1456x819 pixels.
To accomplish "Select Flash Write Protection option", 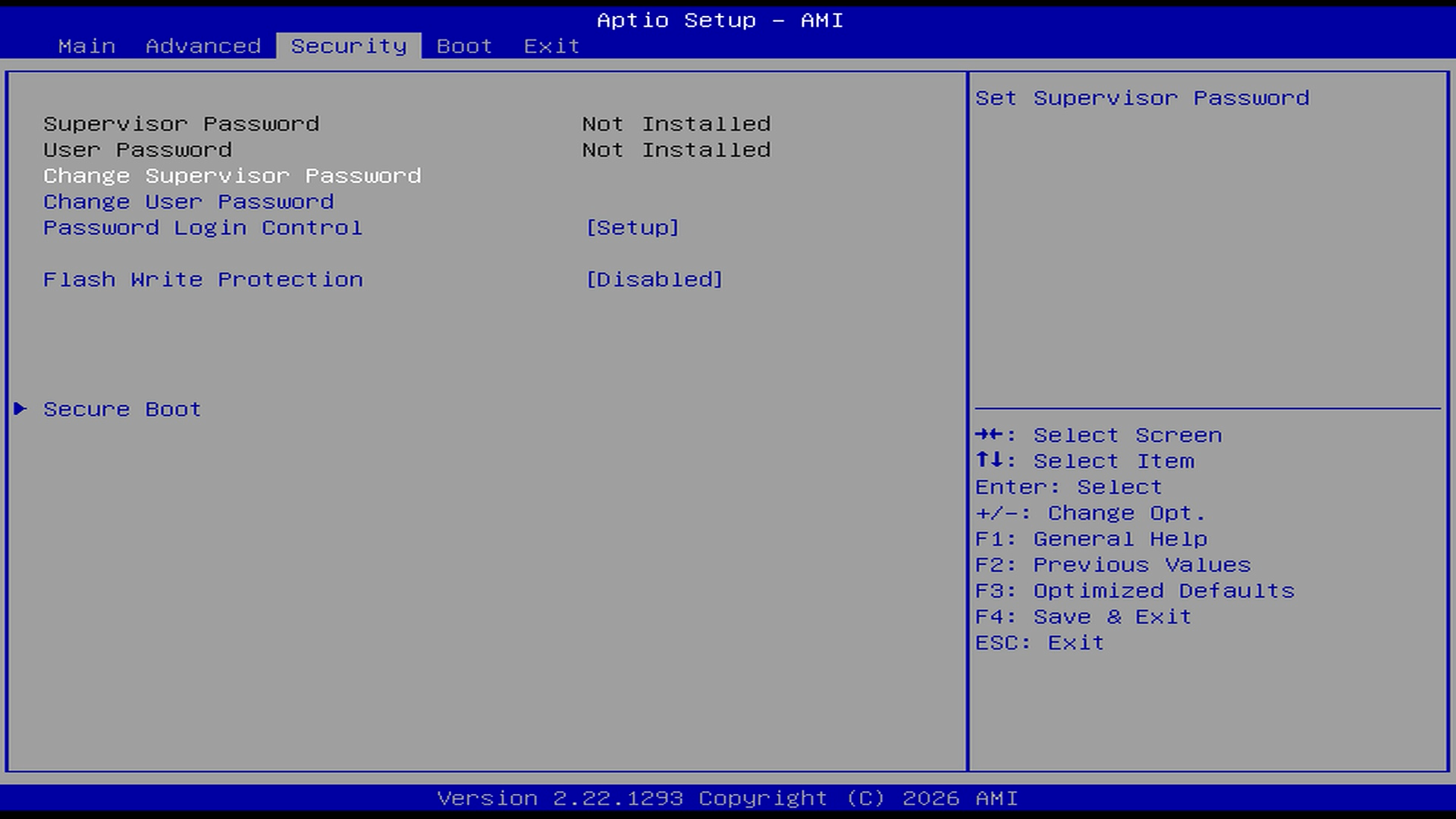I will tap(203, 280).
